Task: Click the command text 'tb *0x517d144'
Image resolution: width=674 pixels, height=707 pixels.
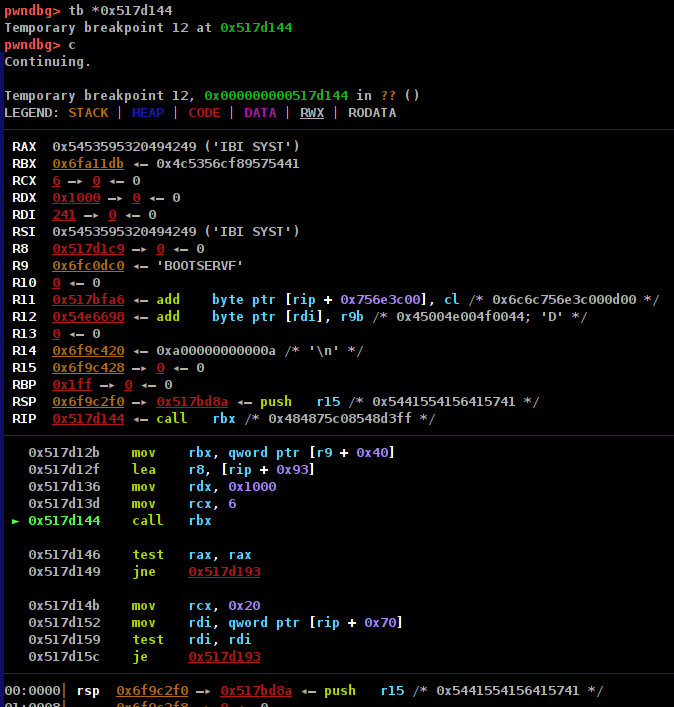Action: tap(120, 10)
